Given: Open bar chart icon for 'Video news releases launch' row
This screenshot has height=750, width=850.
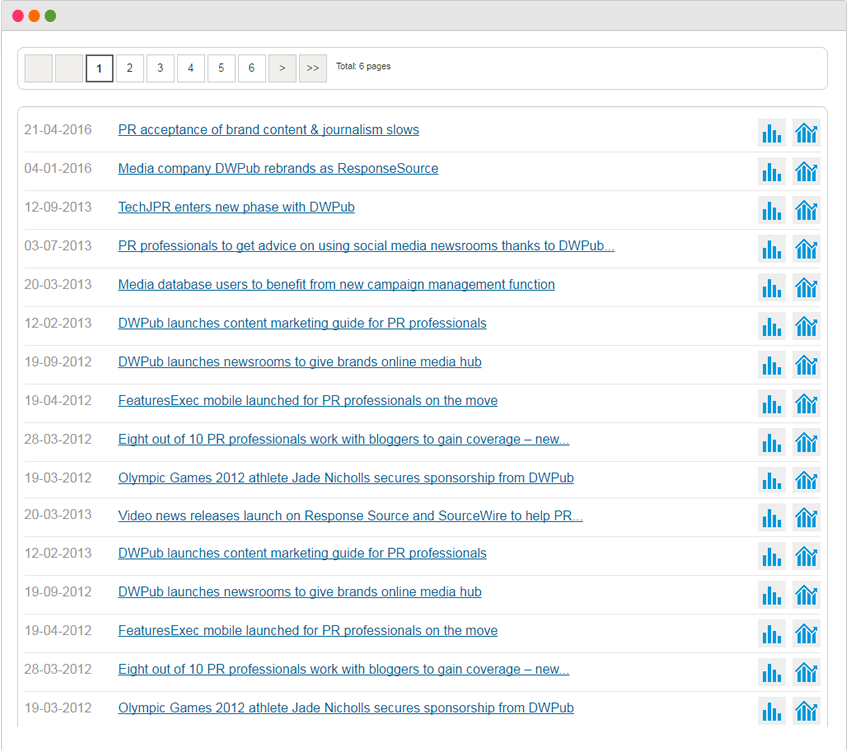Looking at the screenshot, I should pyautogui.click(x=771, y=518).
